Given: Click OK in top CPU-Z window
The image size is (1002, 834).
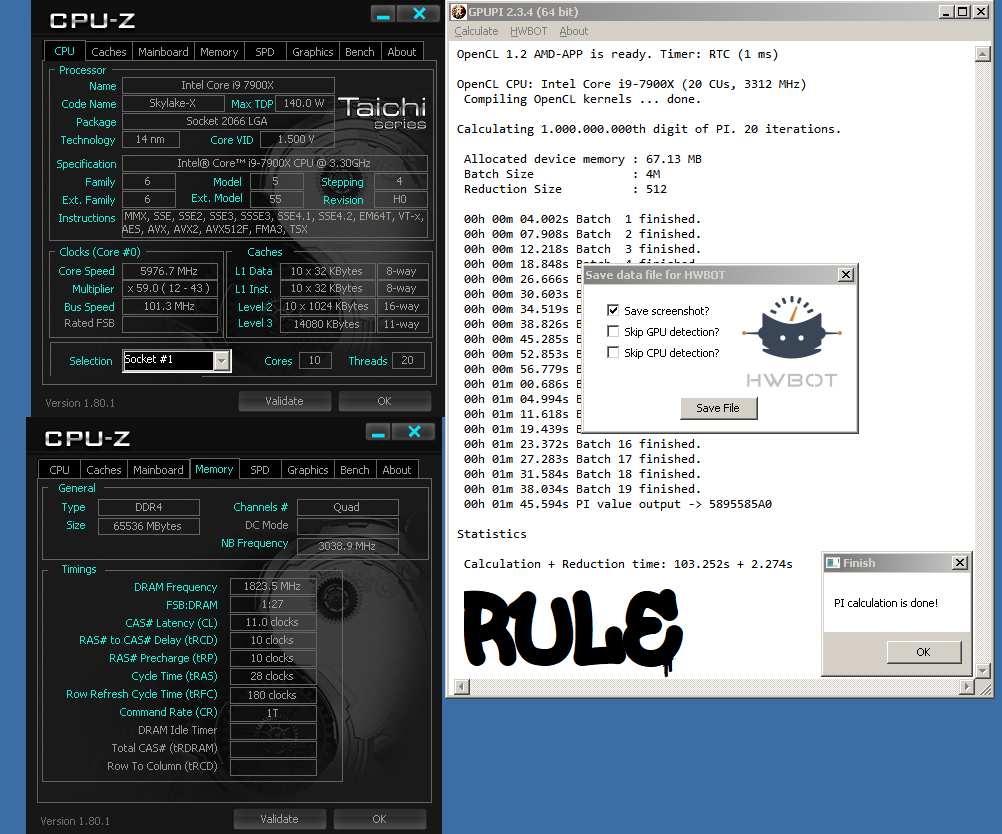Looking at the screenshot, I should point(384,401).
